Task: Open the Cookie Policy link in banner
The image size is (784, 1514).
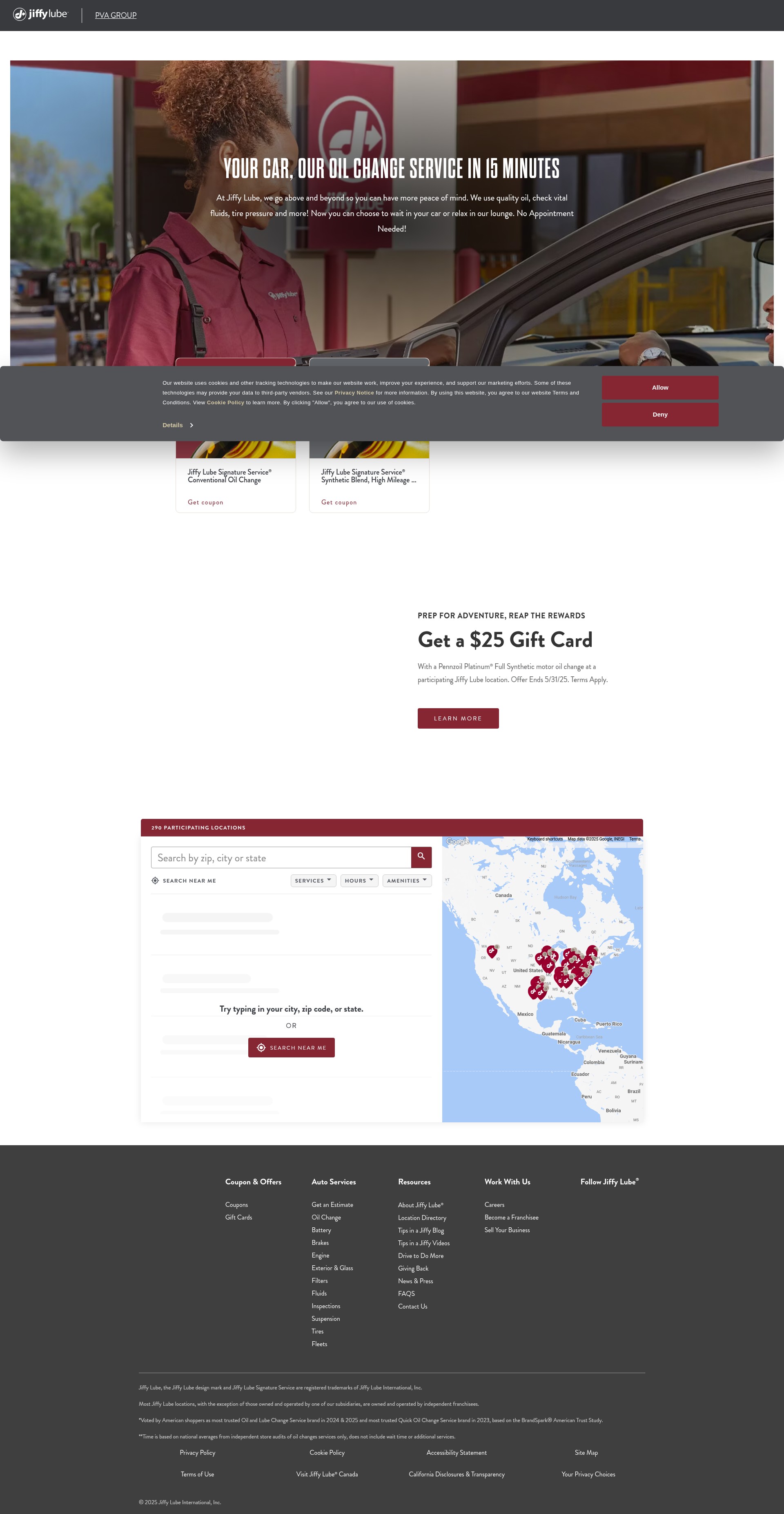Action: pos(225,403)
